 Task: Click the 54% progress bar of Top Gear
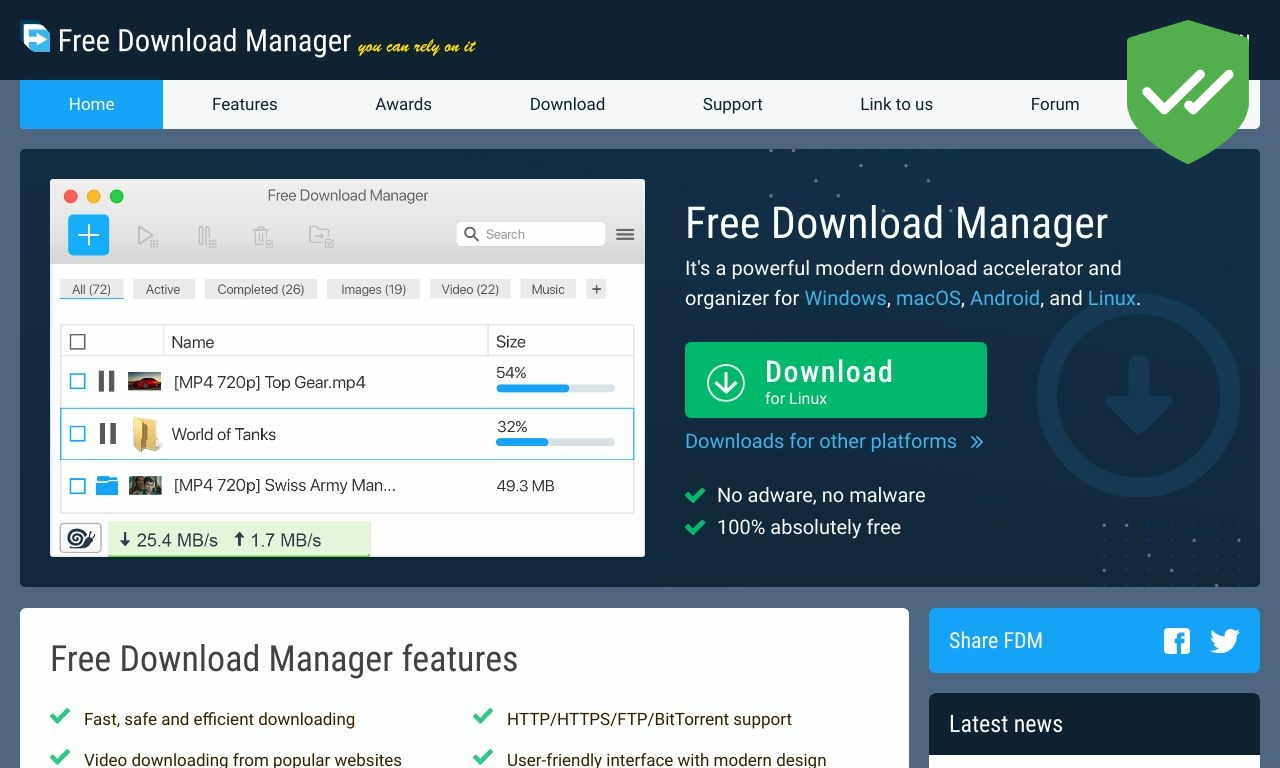point(555,388)
